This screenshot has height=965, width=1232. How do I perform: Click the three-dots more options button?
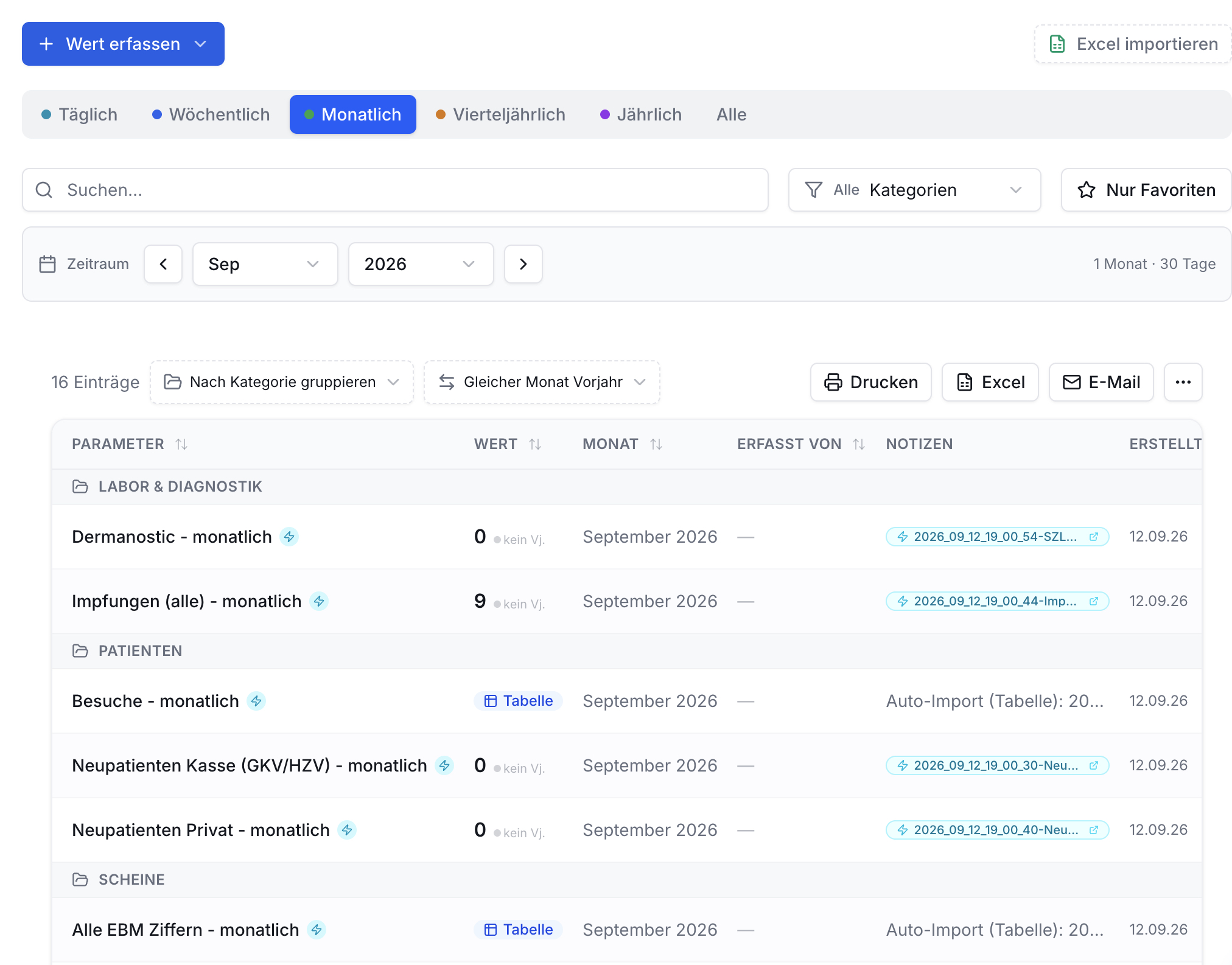pos(1183,382)
